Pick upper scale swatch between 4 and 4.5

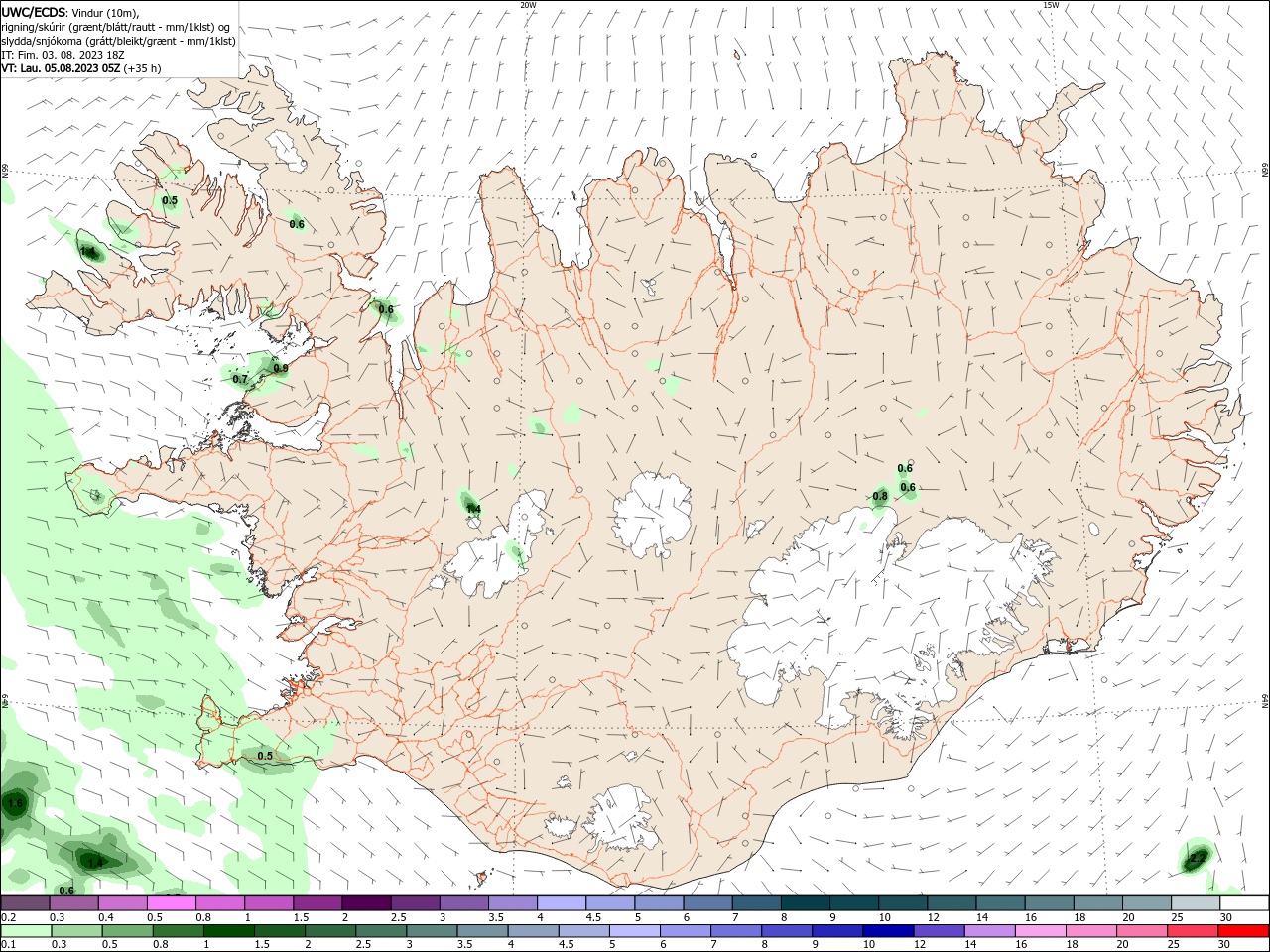(x=562, y=903)
